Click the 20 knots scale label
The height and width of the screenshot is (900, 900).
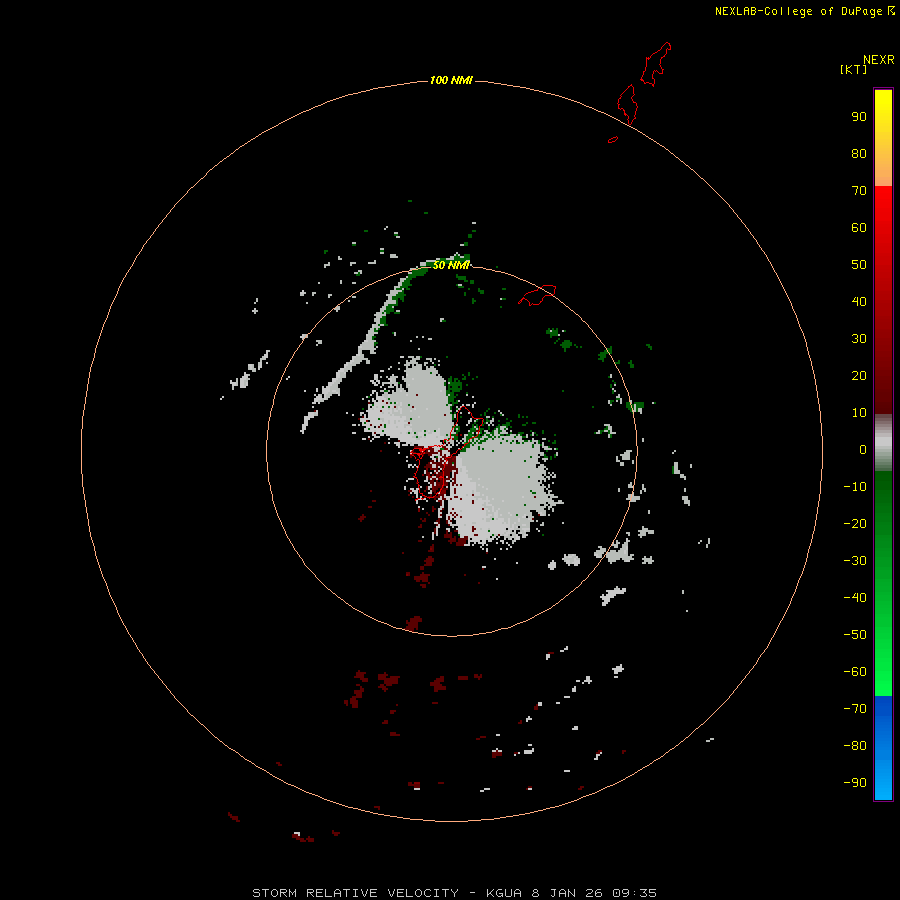[x=859, y=376]
